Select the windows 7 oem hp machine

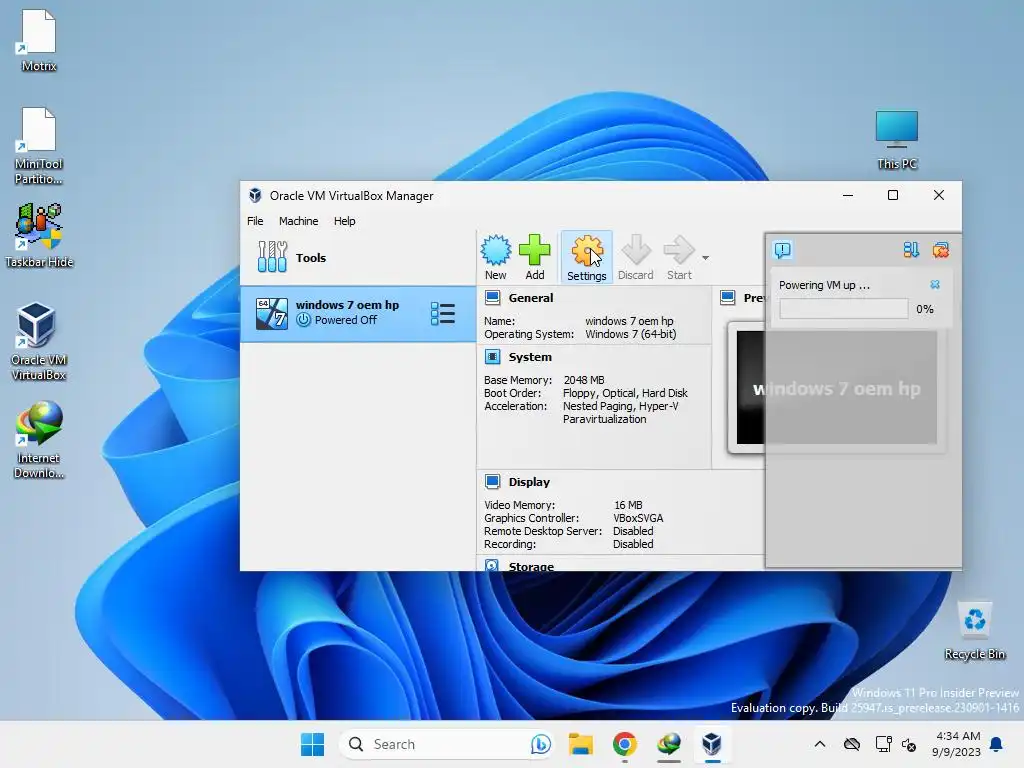click(358, 313)
